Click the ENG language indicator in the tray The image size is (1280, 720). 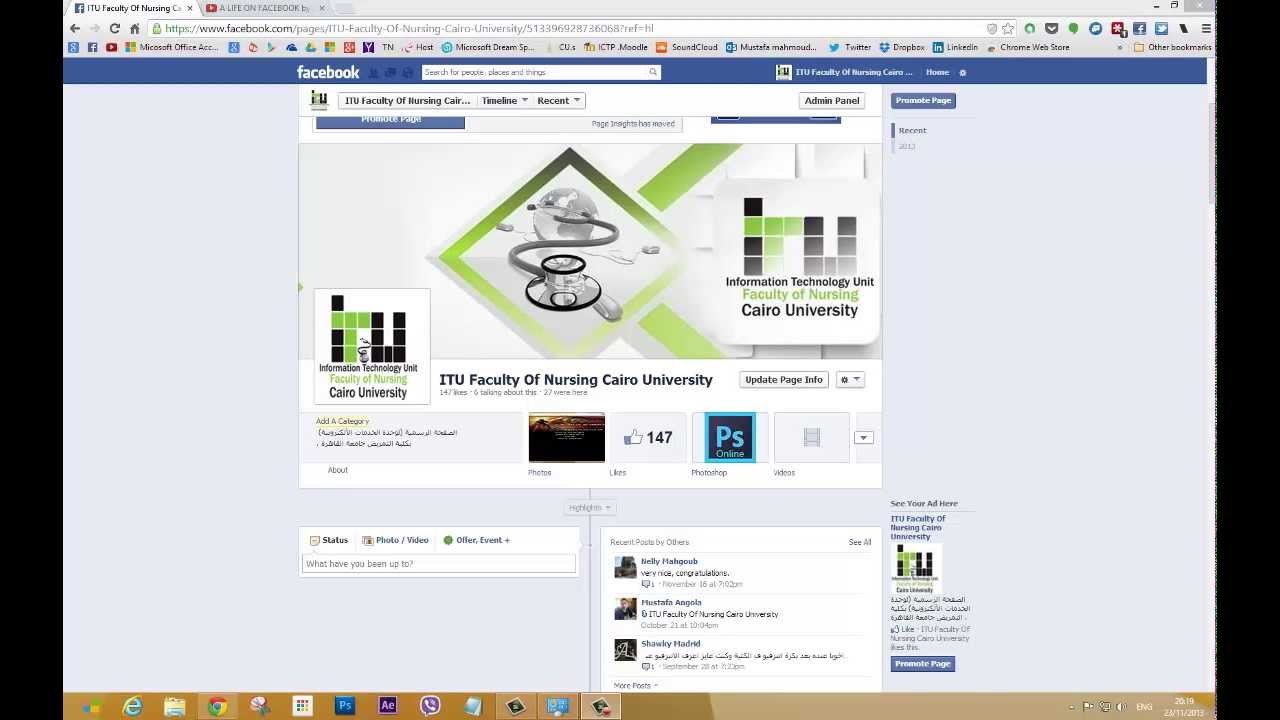(1145, 707)
